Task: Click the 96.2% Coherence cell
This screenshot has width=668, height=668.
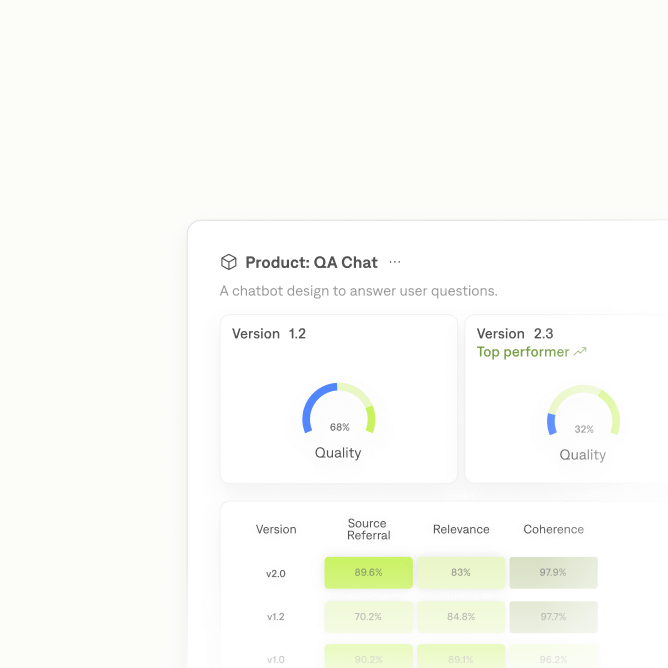Action: click(553, 656)
